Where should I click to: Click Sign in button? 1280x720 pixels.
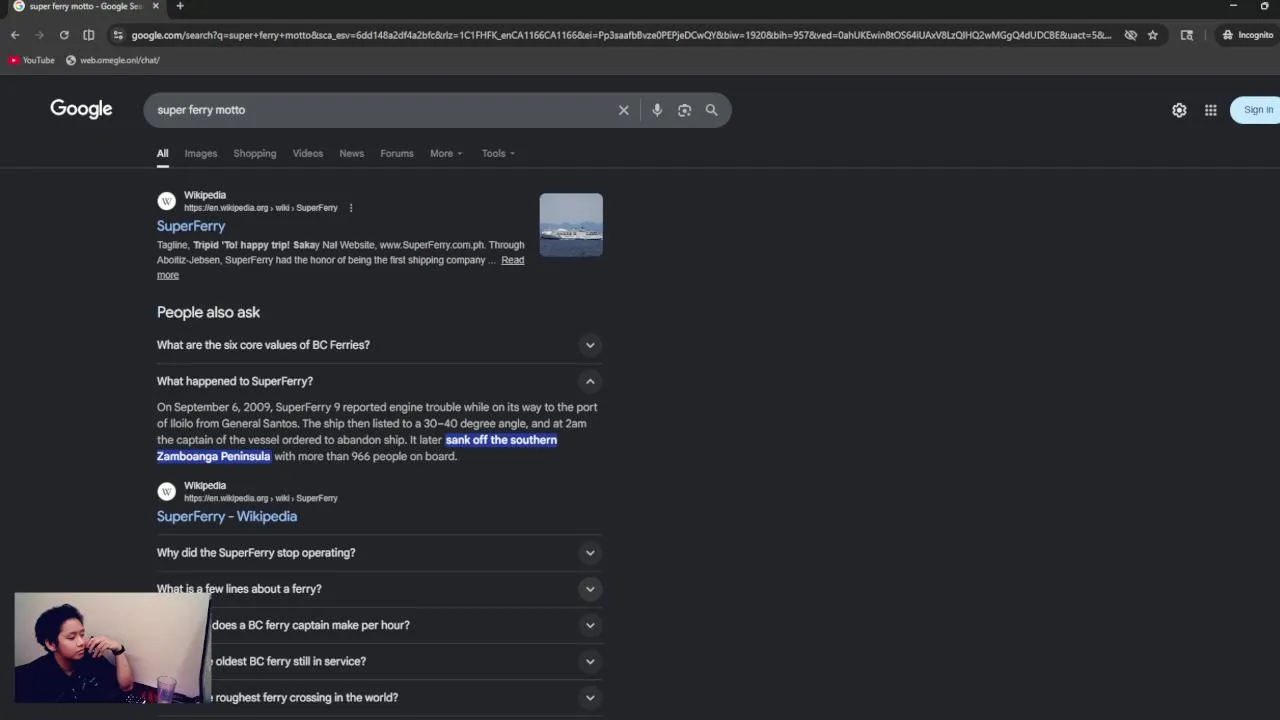pyautogui.click(x=1257, y=110)
